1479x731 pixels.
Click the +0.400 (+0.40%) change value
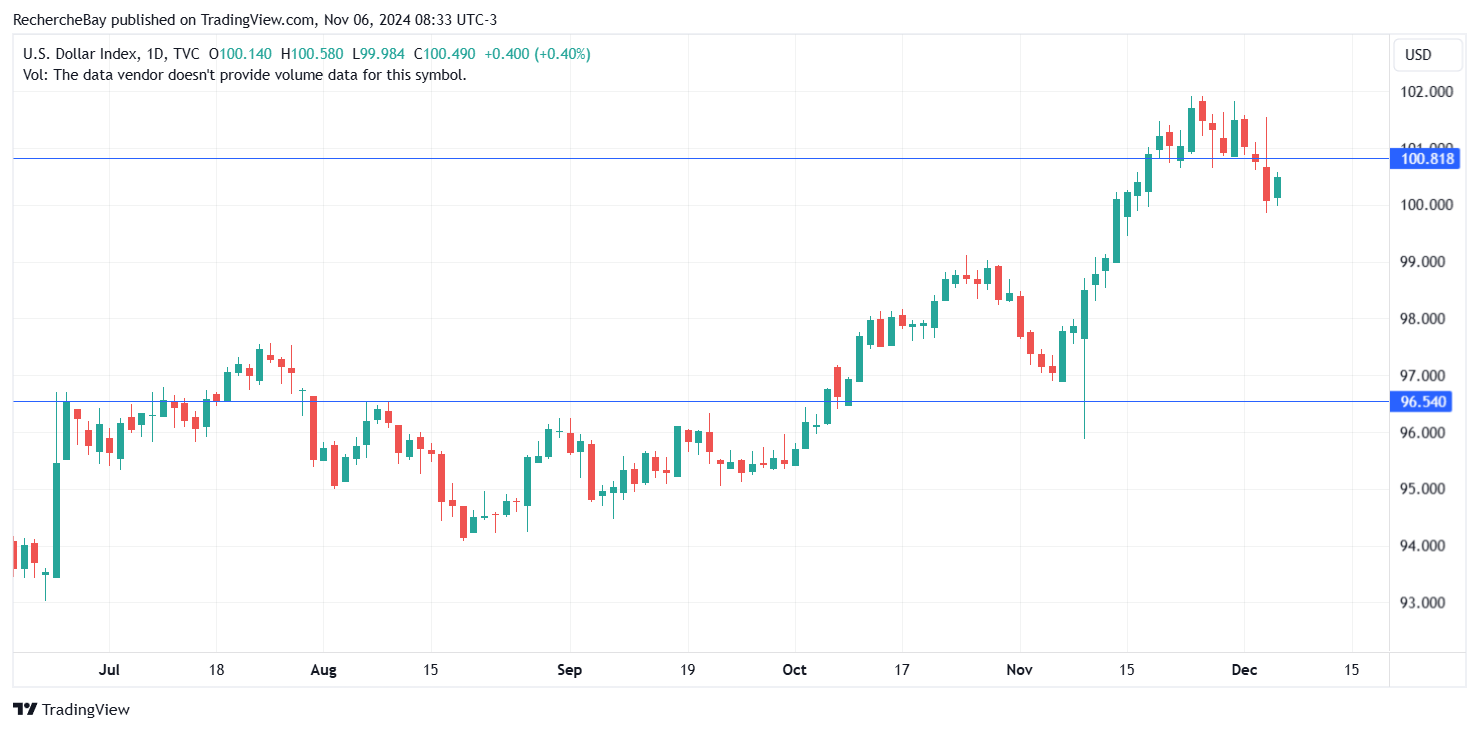pyautogui.click(x=535, y=54)
